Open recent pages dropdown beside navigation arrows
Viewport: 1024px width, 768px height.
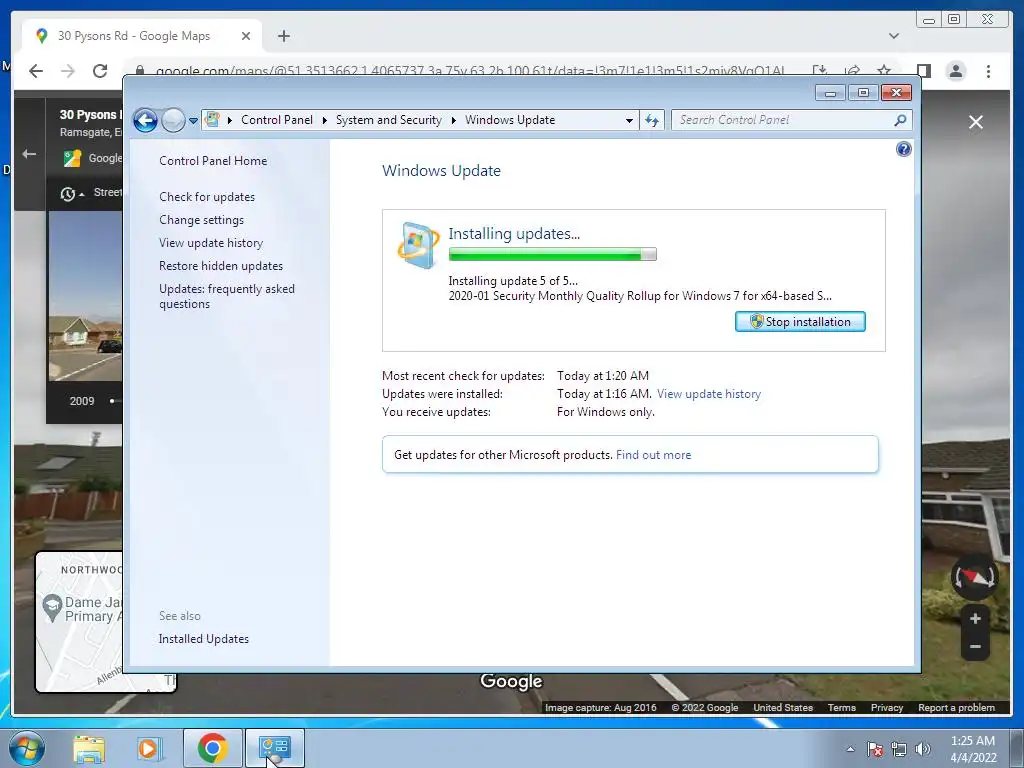[193, 121]
